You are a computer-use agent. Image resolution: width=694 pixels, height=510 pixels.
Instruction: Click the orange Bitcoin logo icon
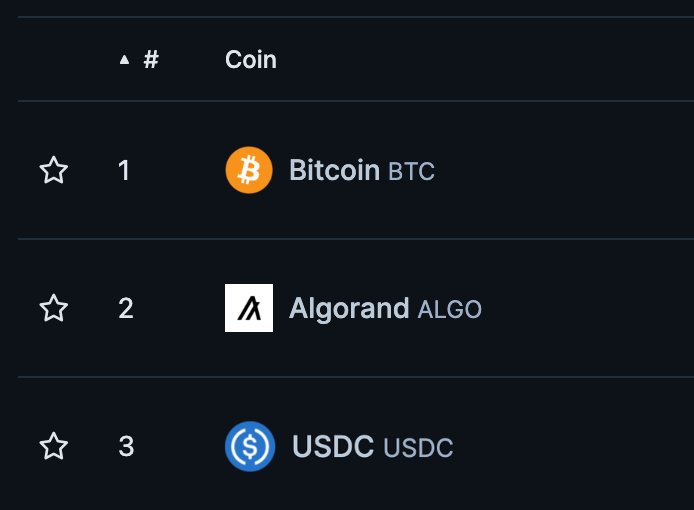coord(249,170)
